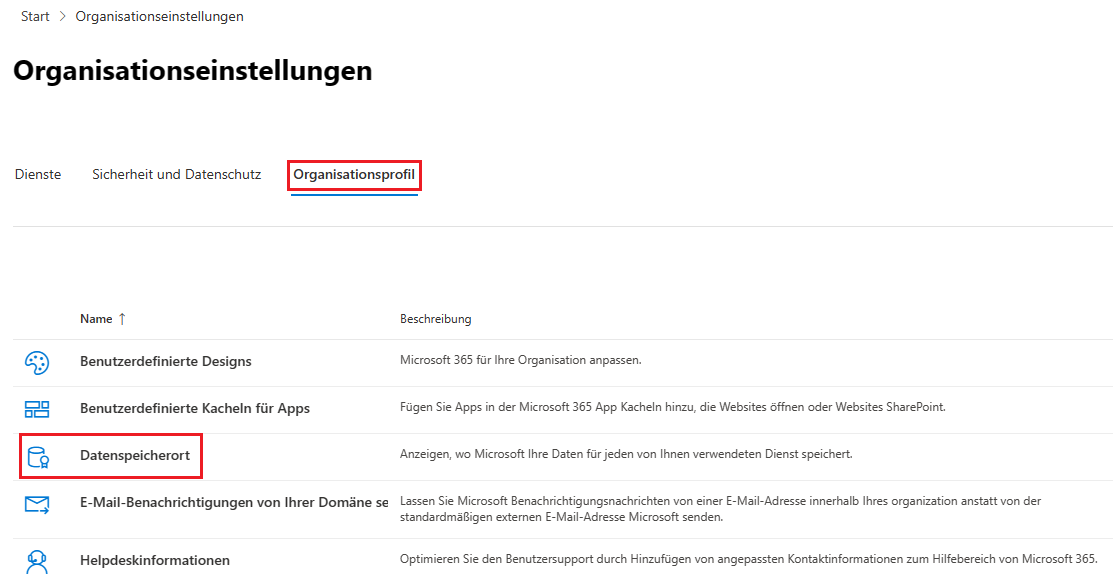The height and width of the screenshot is (583, 1113).
Task: Click the envelope icon for E-Mail-Benachrichtigungen
Action: 37,504
